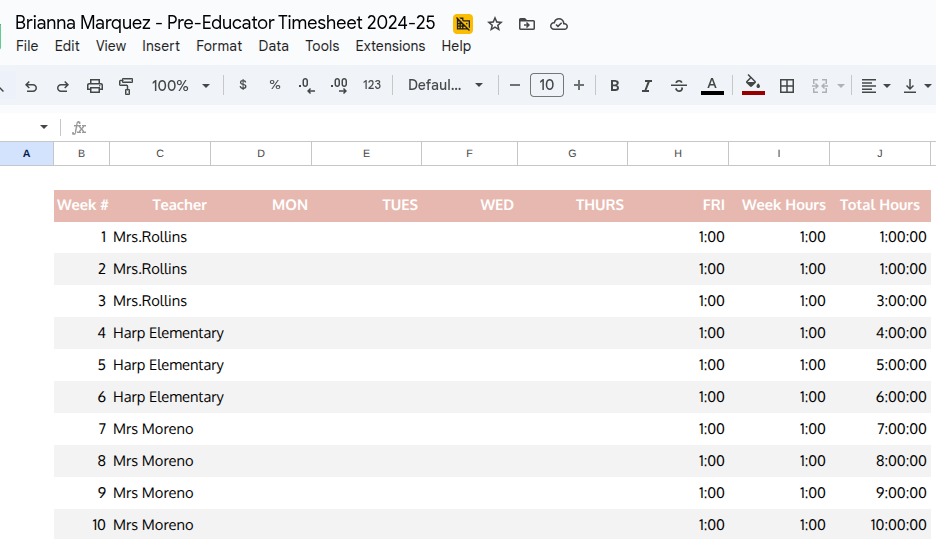The height and width of the screenshot is (539, 936).
Task: Open the 100% zoom dropdown
Action: (x=181, y=86)
